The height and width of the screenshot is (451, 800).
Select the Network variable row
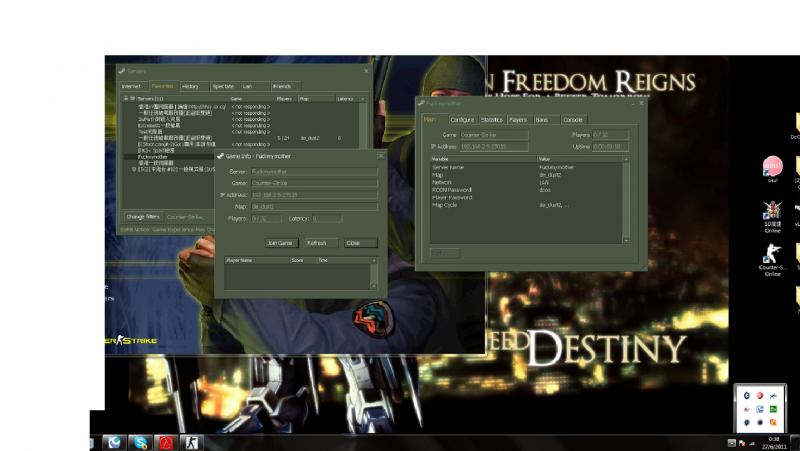(x=526, y=182)
